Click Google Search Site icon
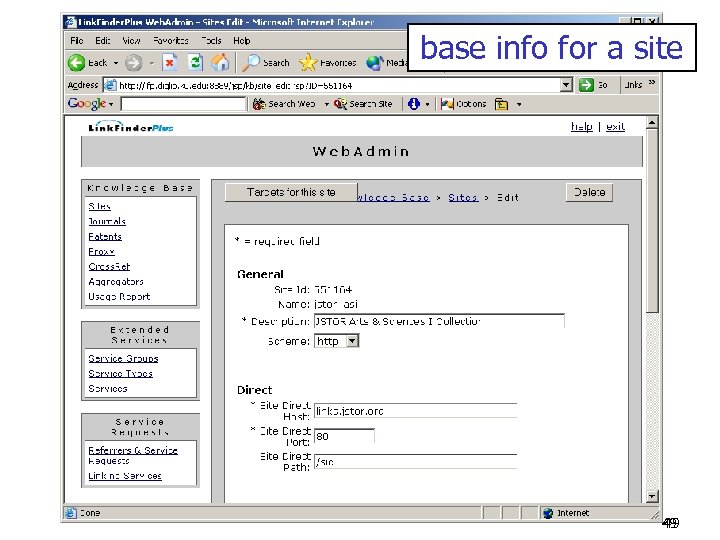The height and width of the screenshot is (540, 720). pyautogui.click(x=340, y=104)
